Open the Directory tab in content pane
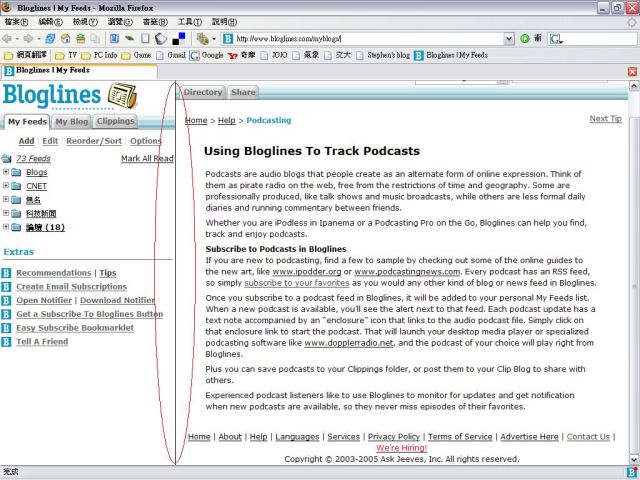640x480 pixels. point(203,92)
